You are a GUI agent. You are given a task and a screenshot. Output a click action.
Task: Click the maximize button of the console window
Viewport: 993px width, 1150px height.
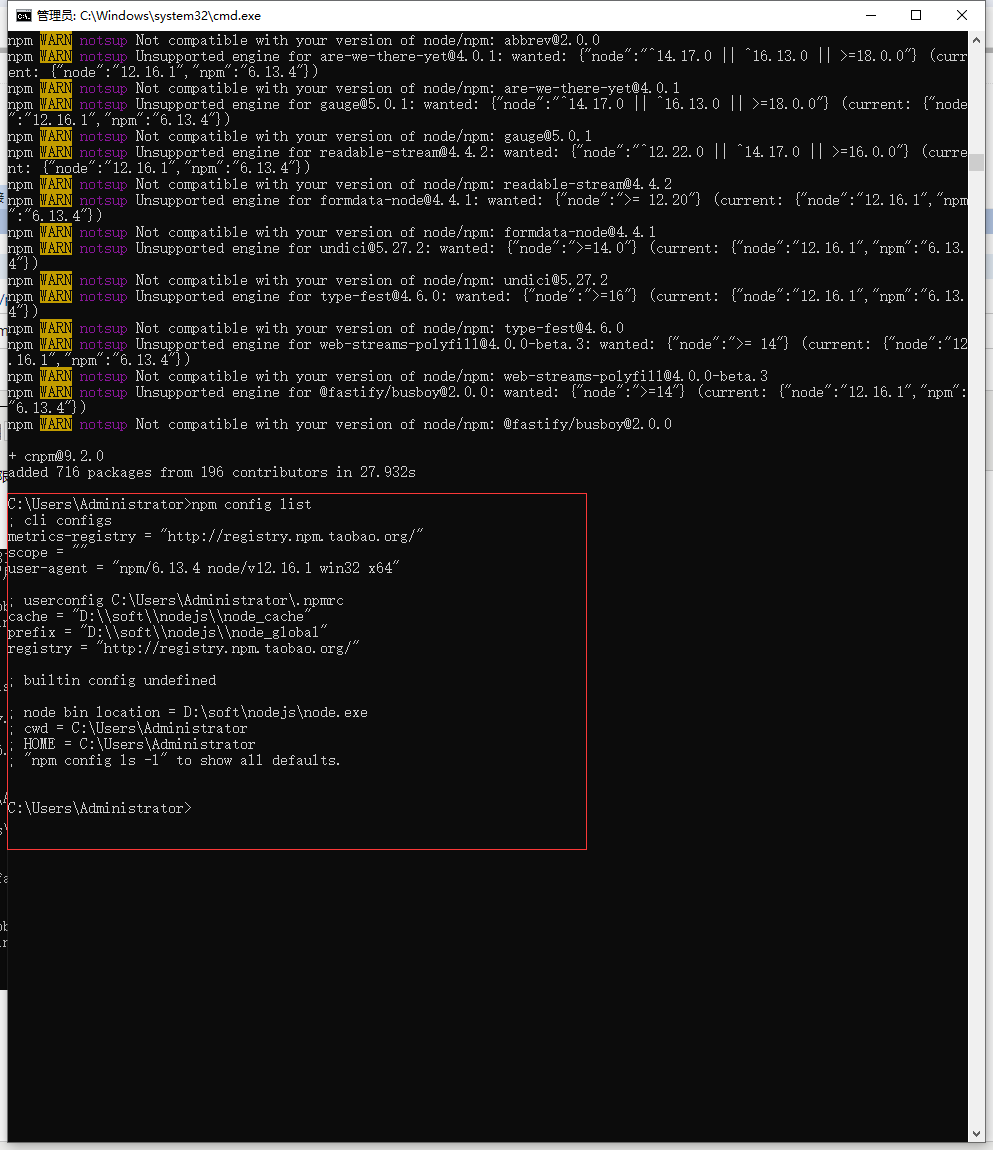click(915, 15)
